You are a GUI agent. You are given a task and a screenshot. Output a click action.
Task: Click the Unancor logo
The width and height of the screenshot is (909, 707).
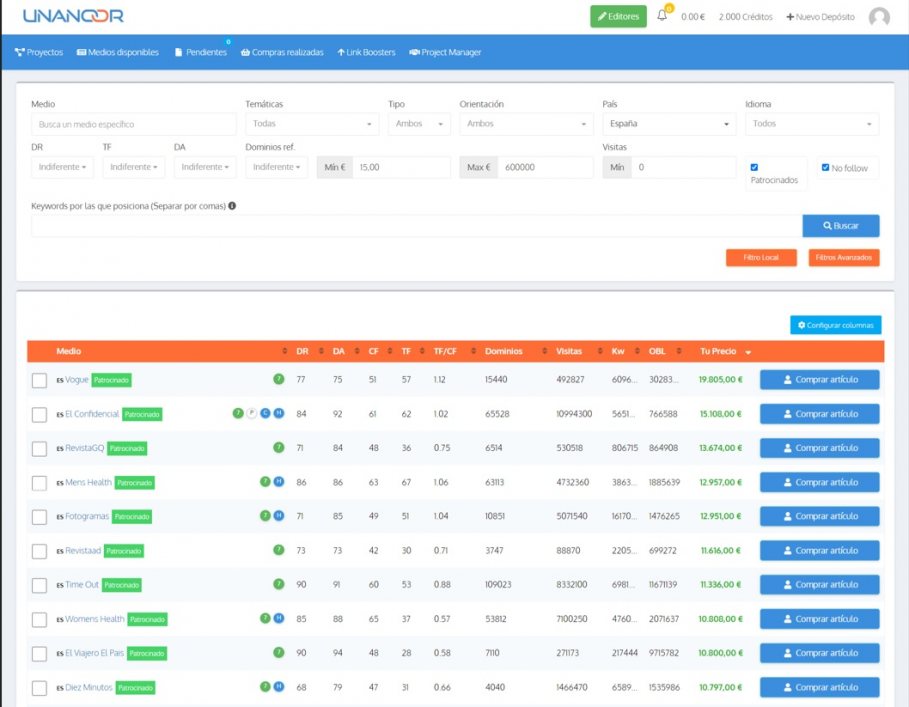[x=73, y=16]
